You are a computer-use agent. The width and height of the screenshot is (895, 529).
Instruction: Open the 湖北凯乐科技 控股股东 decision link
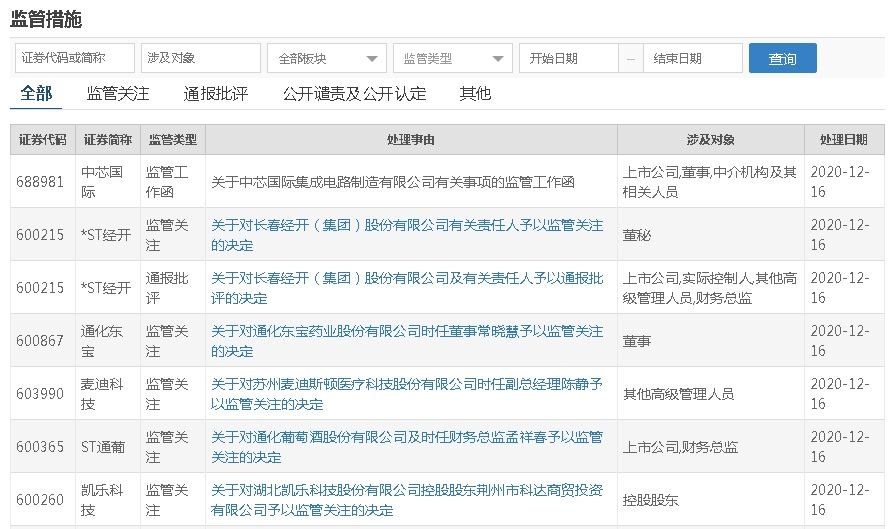coord(406,500)
